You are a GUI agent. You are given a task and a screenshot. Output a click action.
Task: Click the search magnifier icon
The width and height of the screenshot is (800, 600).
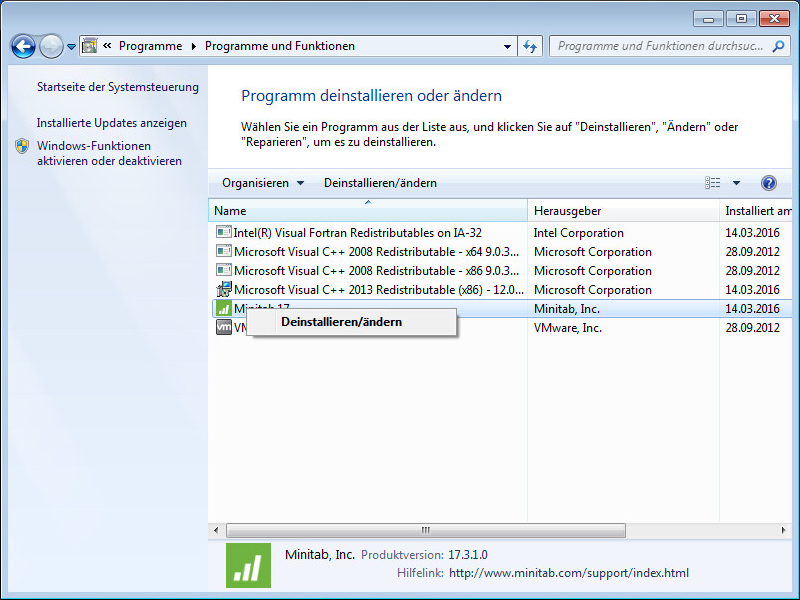pos(778,46)
